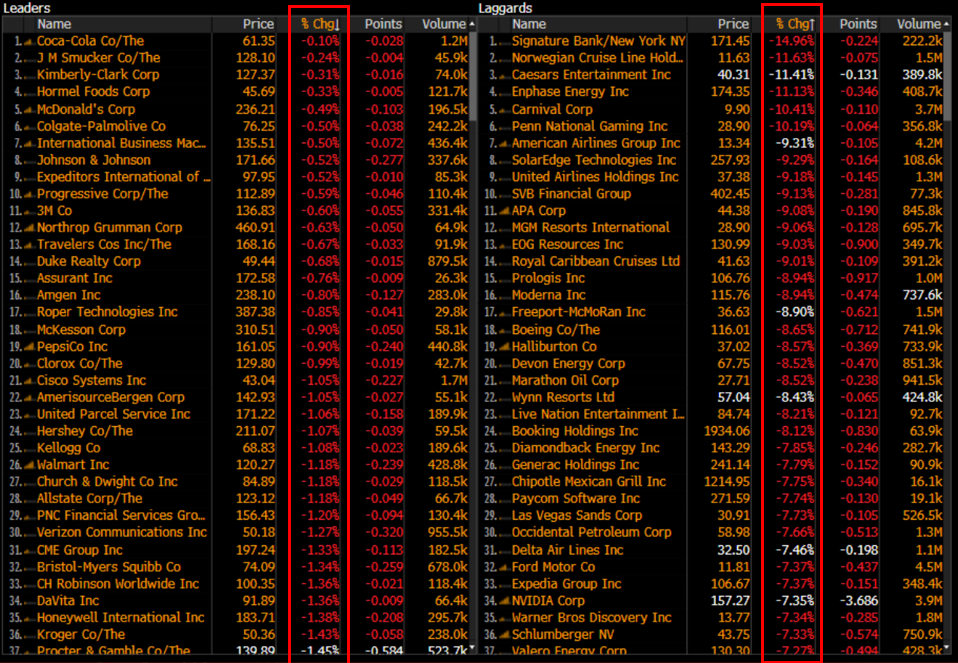Click the Laggards table Points column header
This screenshot has height=663, width=958.
click(858, 24)
